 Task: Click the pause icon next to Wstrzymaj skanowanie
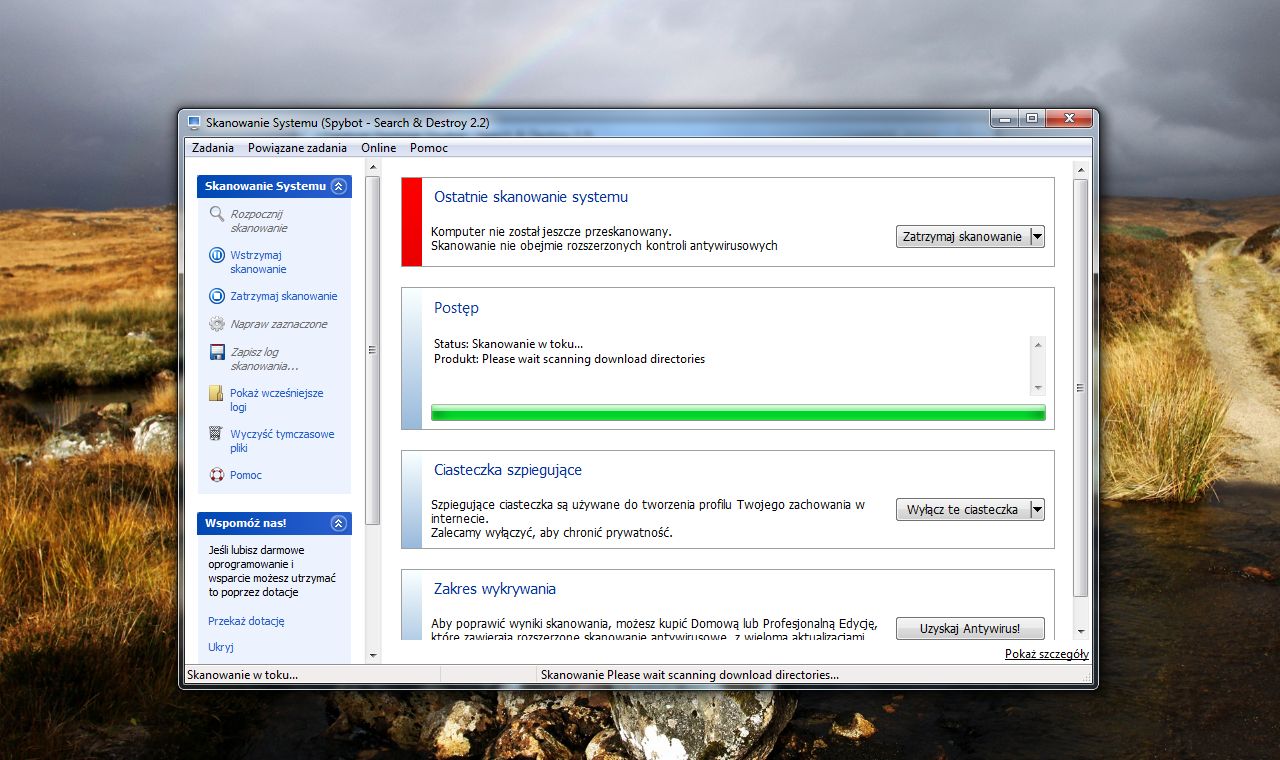pyautogui.click(x=217, y=255)
